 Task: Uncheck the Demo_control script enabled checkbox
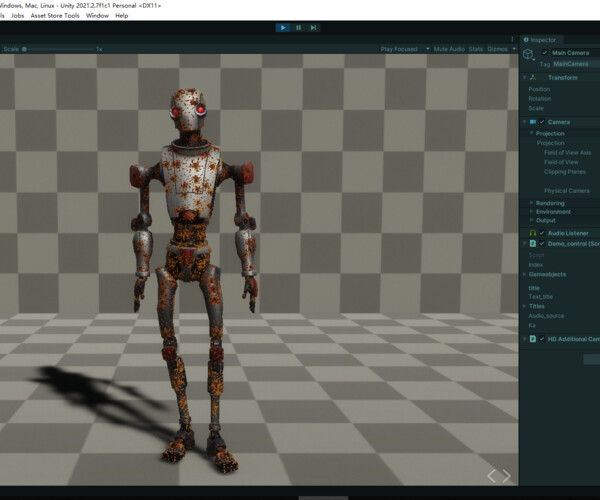[x=542, y=243]
